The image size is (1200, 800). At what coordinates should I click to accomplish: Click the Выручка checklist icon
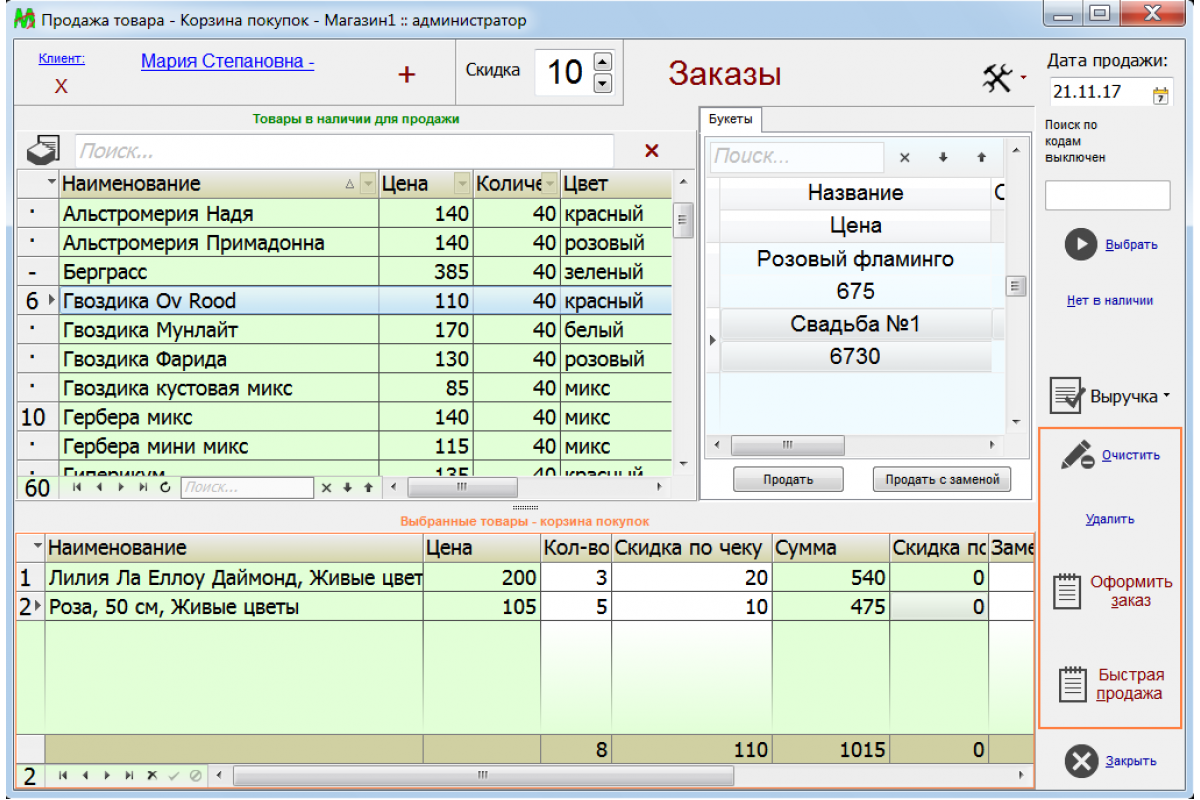coord(1067,396)
